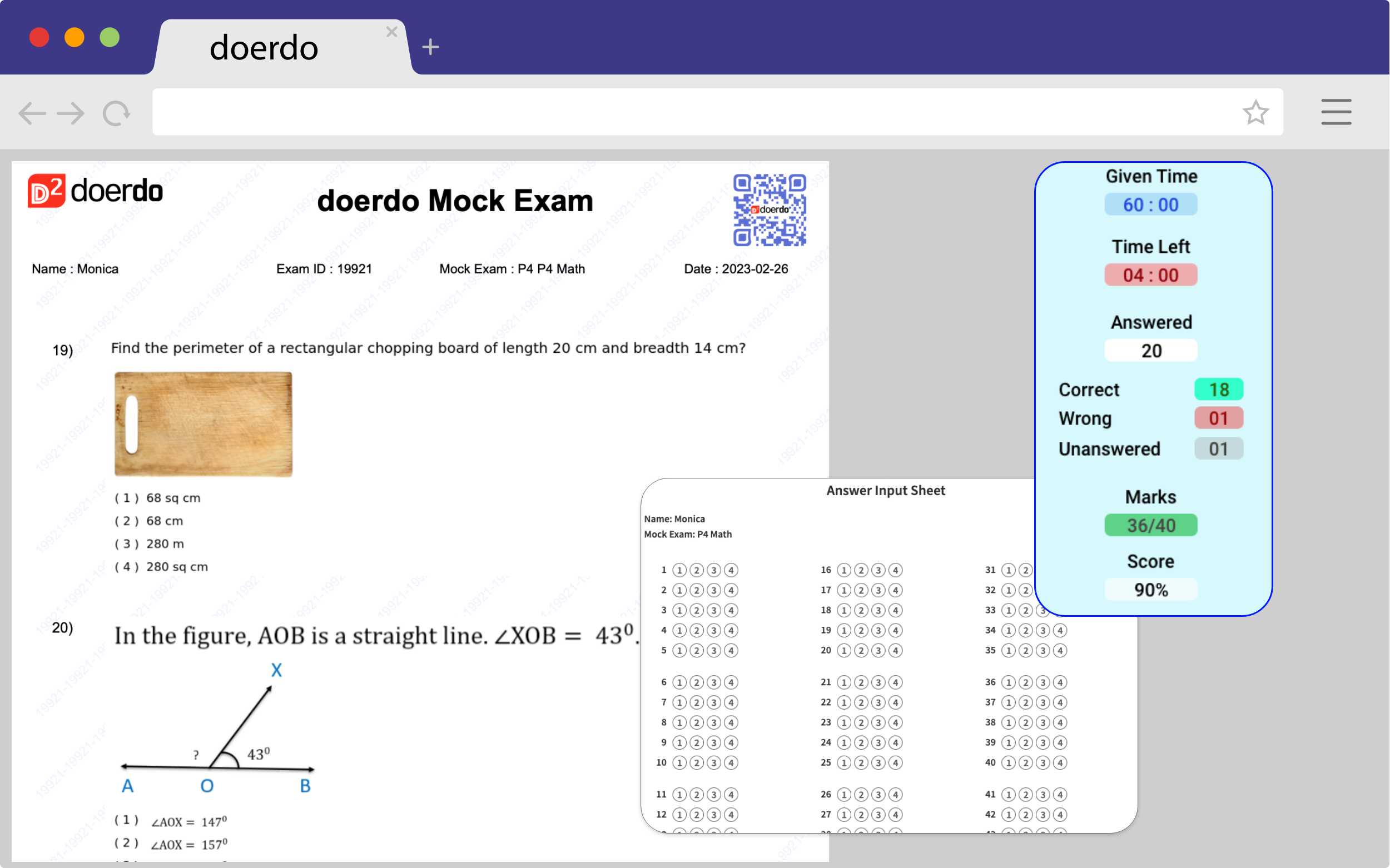Reload the page with the refresh icon
The height and width of the screenshot is (868, 1390).
(115, 112)
